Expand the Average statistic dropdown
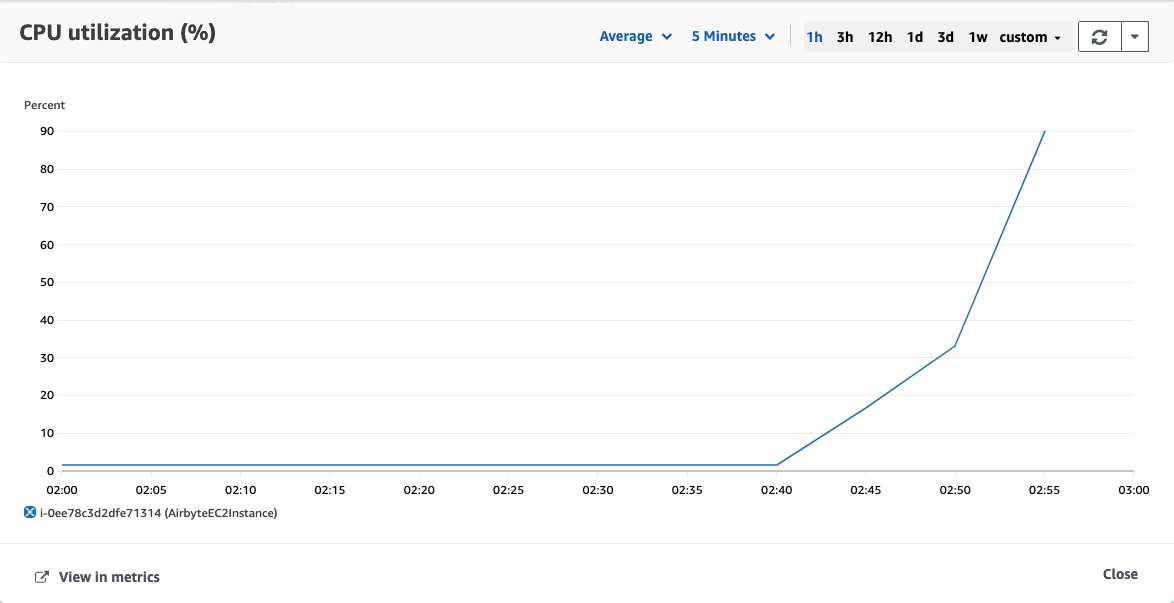Screen dimensions: 1174x603 (x=636, y=37)
